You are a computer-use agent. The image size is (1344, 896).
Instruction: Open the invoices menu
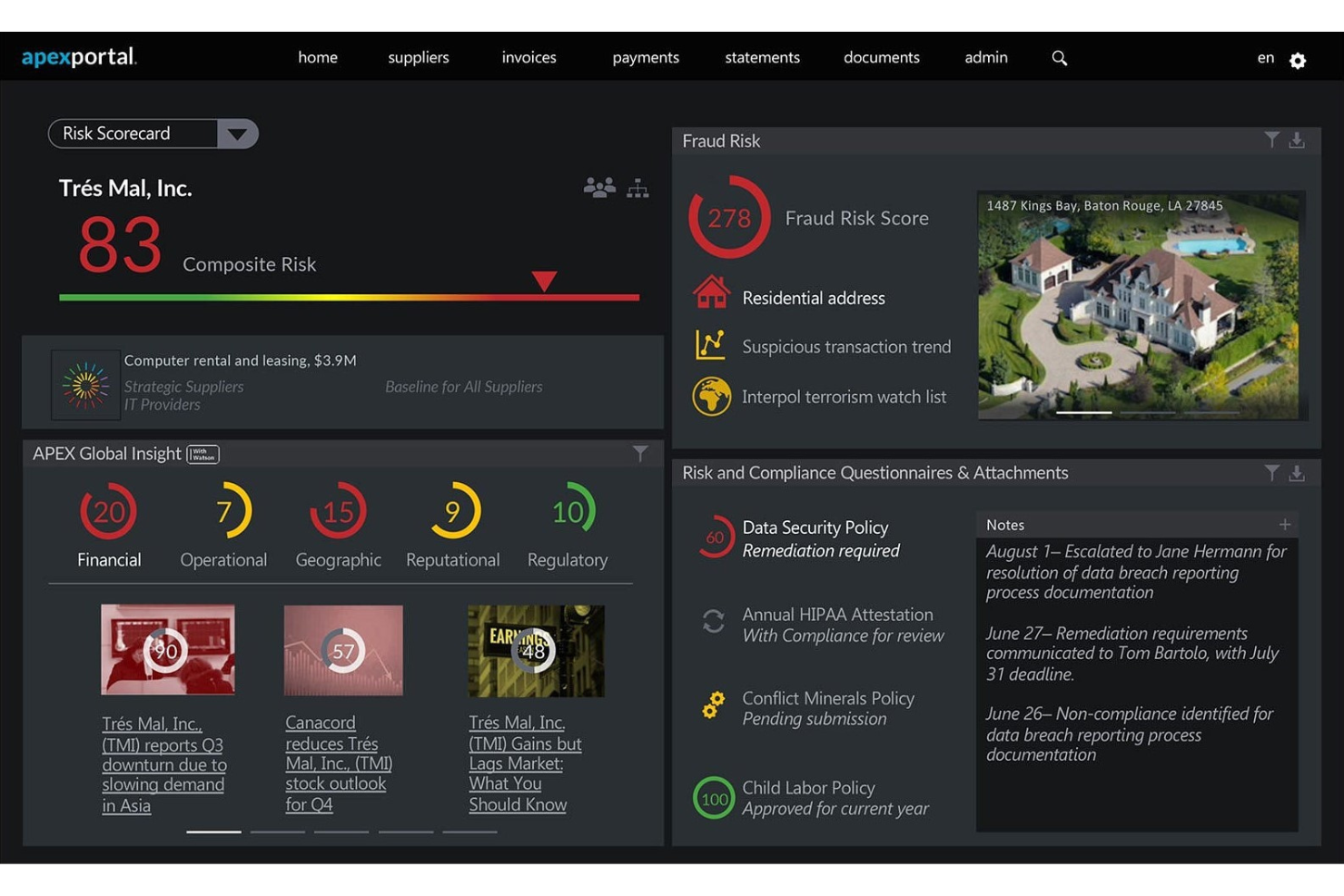coord(529,57)
